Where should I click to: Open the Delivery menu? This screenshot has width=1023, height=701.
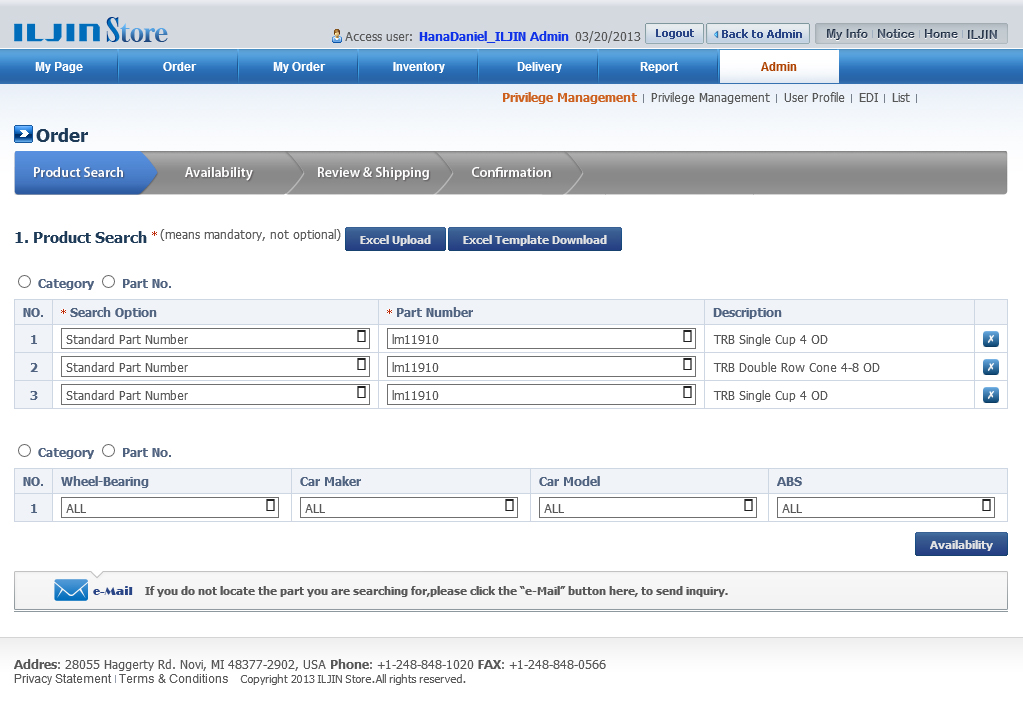(539, 67)
